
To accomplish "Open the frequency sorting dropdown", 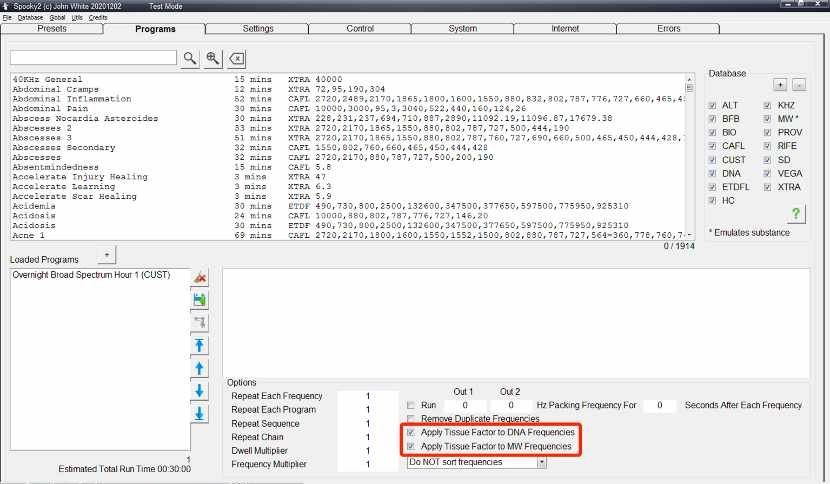I will tap(542, 462).
